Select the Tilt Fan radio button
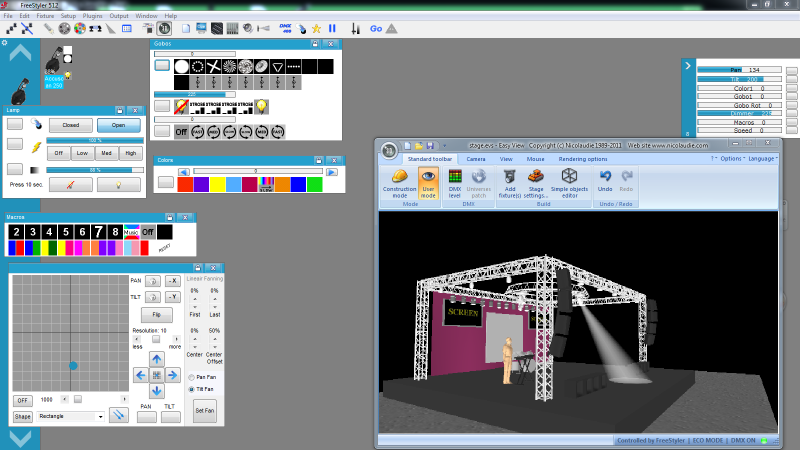The height and width of the screenshot is (450, 800). [192, 388]
